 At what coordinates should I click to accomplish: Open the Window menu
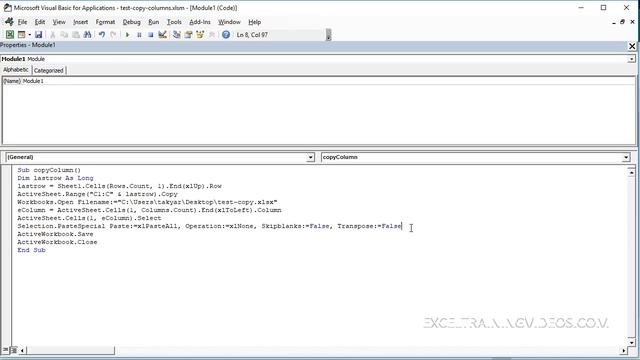coord(229,22)
